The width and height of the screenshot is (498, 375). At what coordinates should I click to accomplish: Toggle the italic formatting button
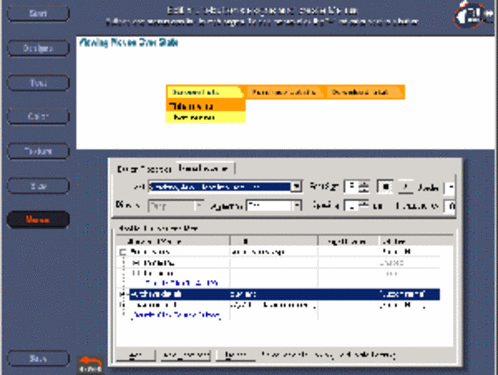coord(406,187)
